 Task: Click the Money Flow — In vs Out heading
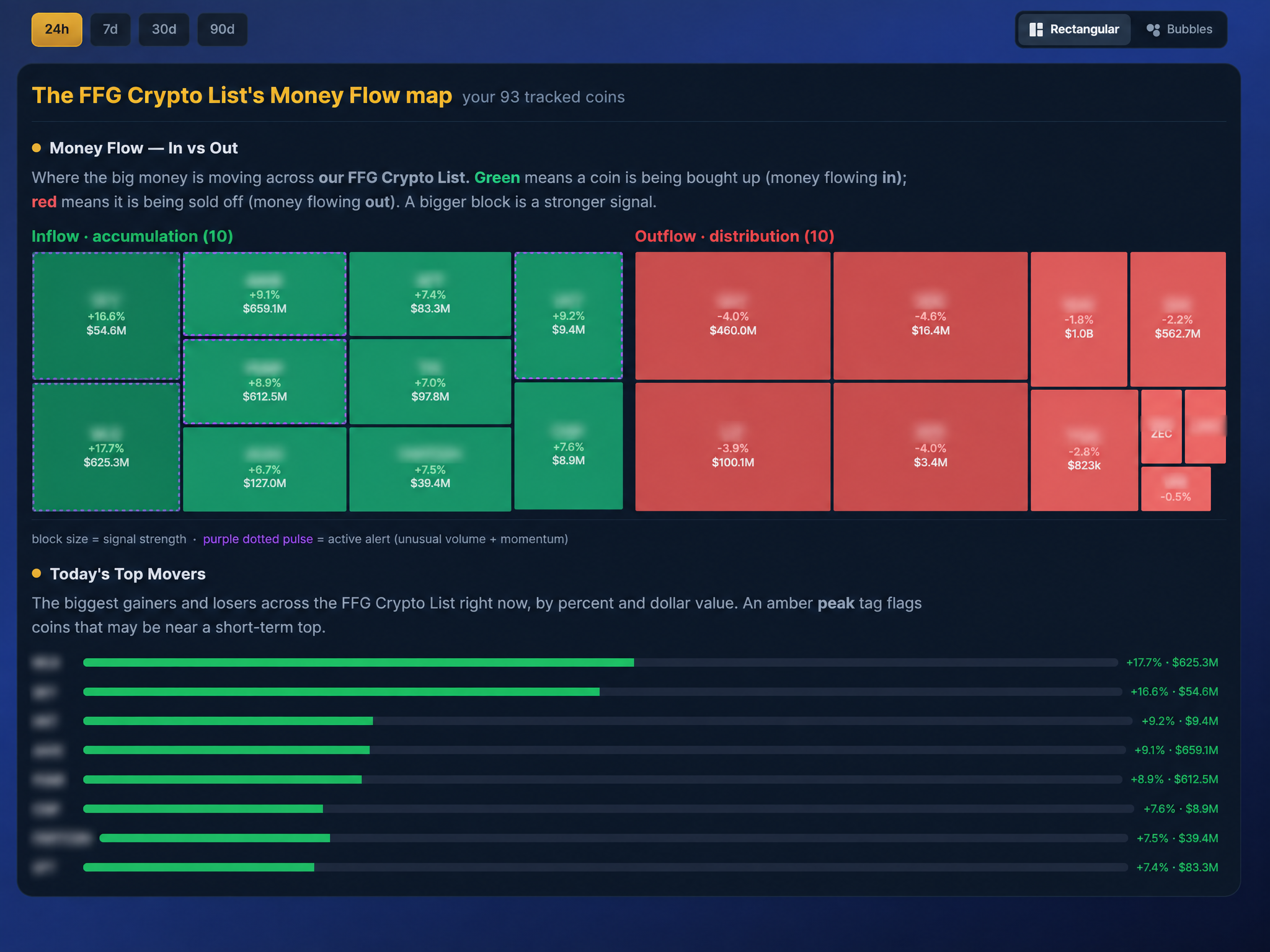[x=143, y=148]
